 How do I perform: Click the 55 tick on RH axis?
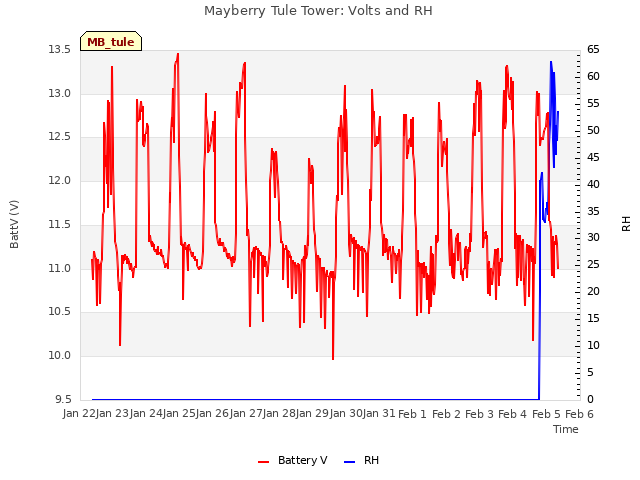[593, 104]
